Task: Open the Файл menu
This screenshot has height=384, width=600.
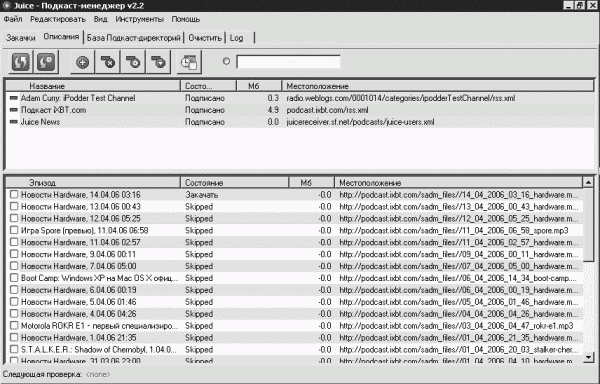Action: coord(13,19)
